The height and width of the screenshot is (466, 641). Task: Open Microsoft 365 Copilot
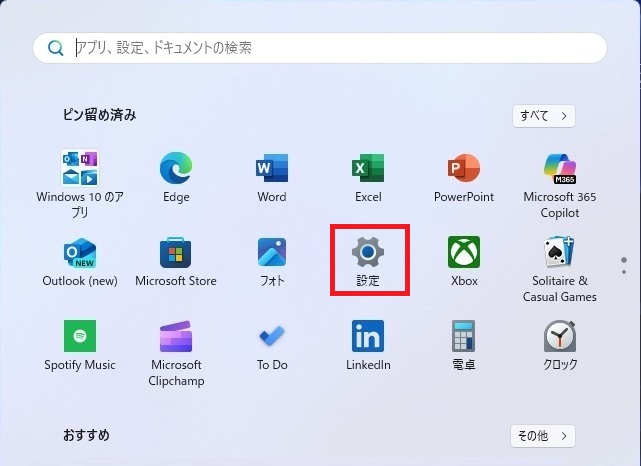[x=560, y=168]
